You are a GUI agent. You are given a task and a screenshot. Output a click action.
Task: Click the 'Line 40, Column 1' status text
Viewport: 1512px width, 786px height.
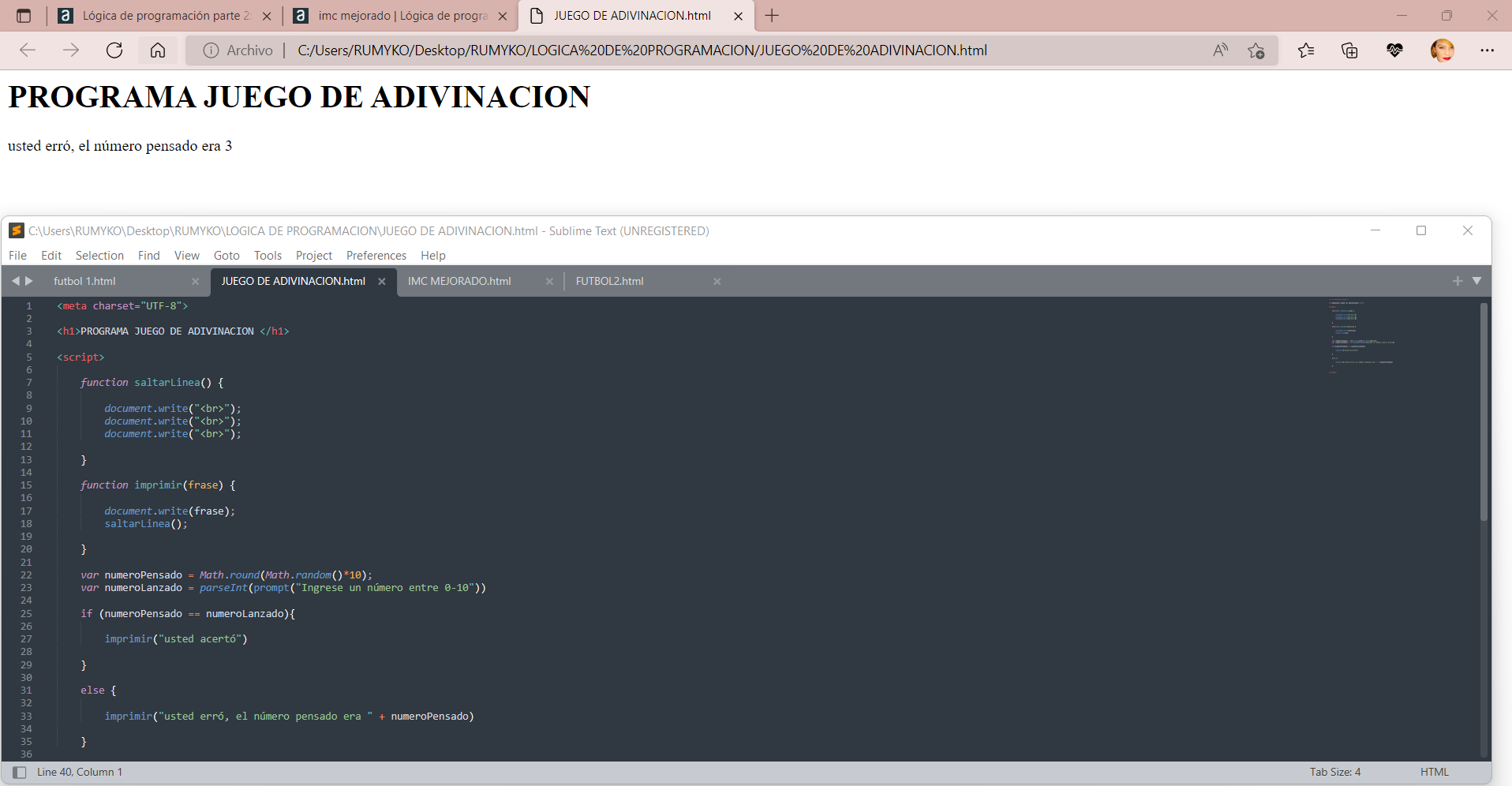[80, 772]
